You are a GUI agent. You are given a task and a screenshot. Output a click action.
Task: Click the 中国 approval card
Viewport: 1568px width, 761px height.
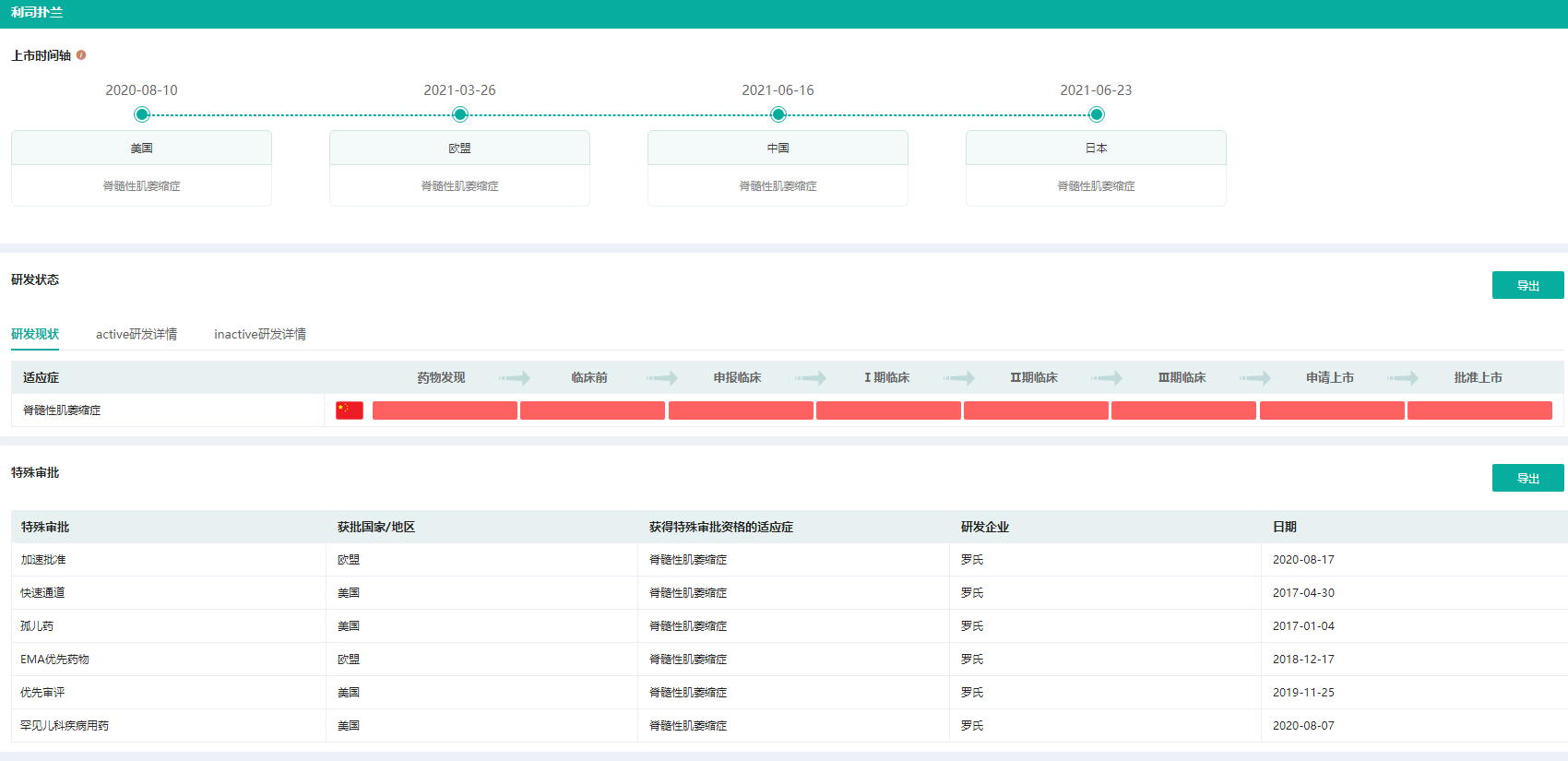coord(778,168)
